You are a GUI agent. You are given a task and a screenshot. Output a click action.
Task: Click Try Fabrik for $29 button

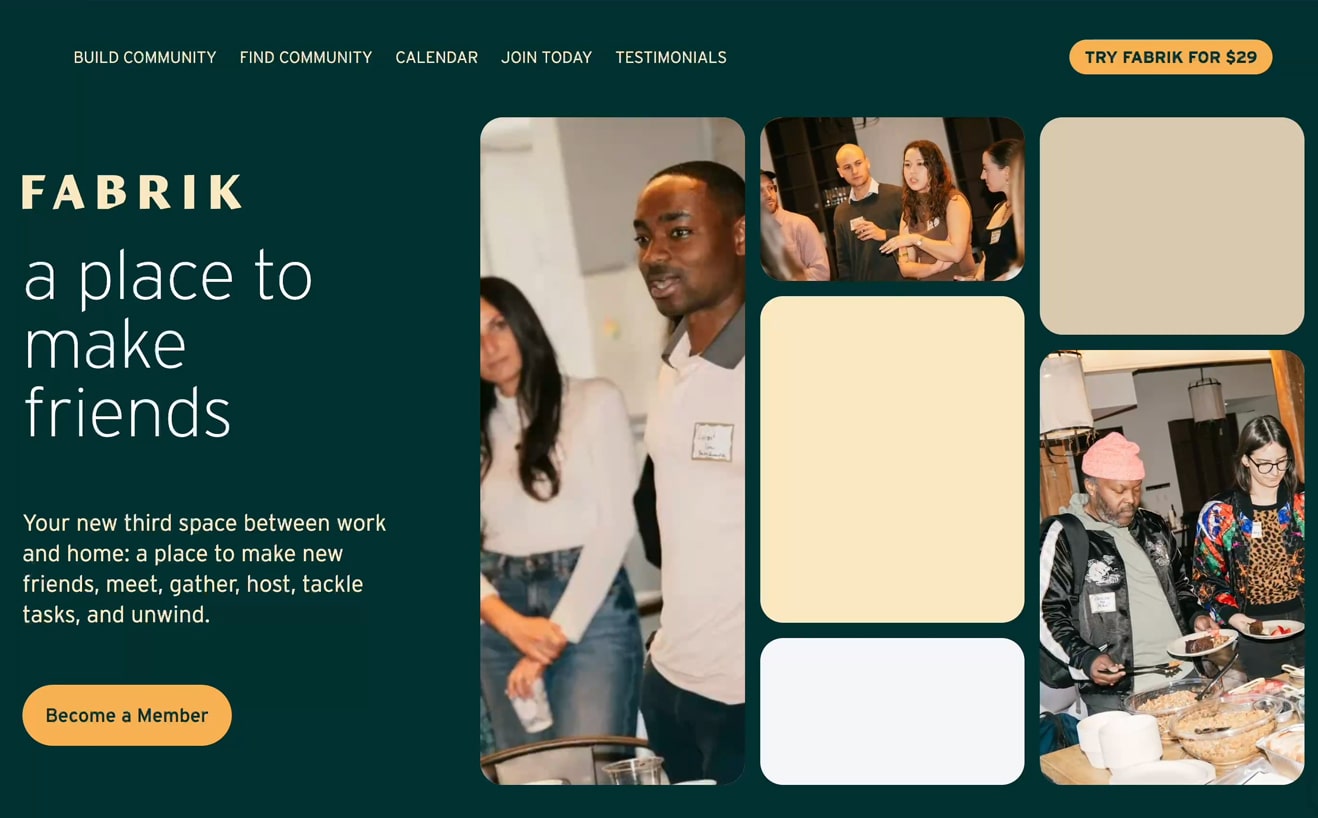point(1171,57)
